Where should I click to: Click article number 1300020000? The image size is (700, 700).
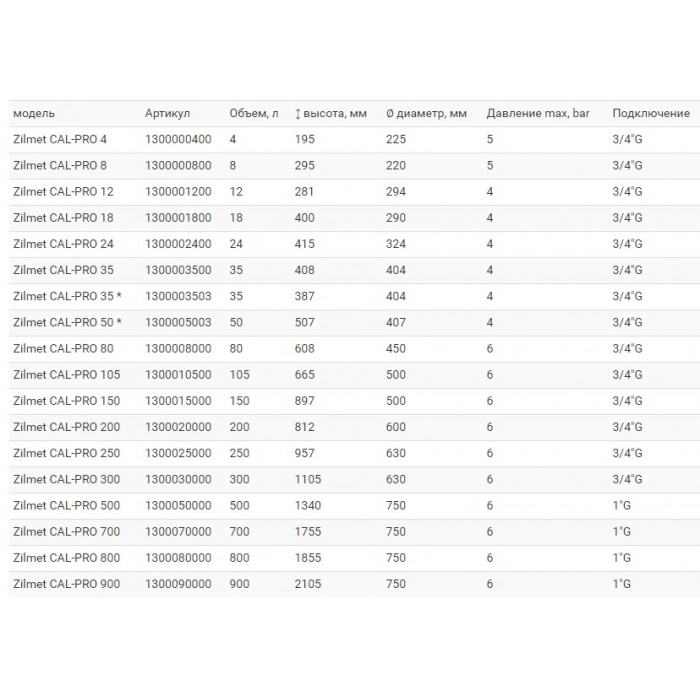tap(178, 427)
